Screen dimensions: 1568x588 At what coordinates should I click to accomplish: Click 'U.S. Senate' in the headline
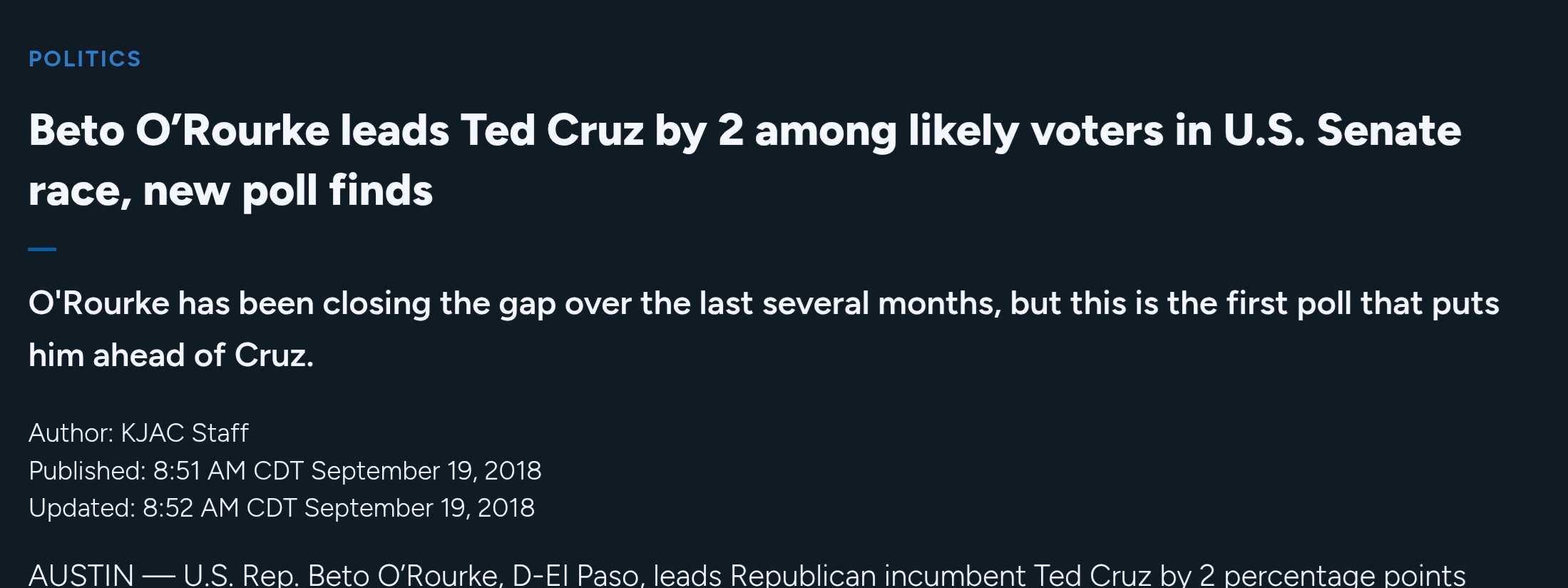(1343, 131)
